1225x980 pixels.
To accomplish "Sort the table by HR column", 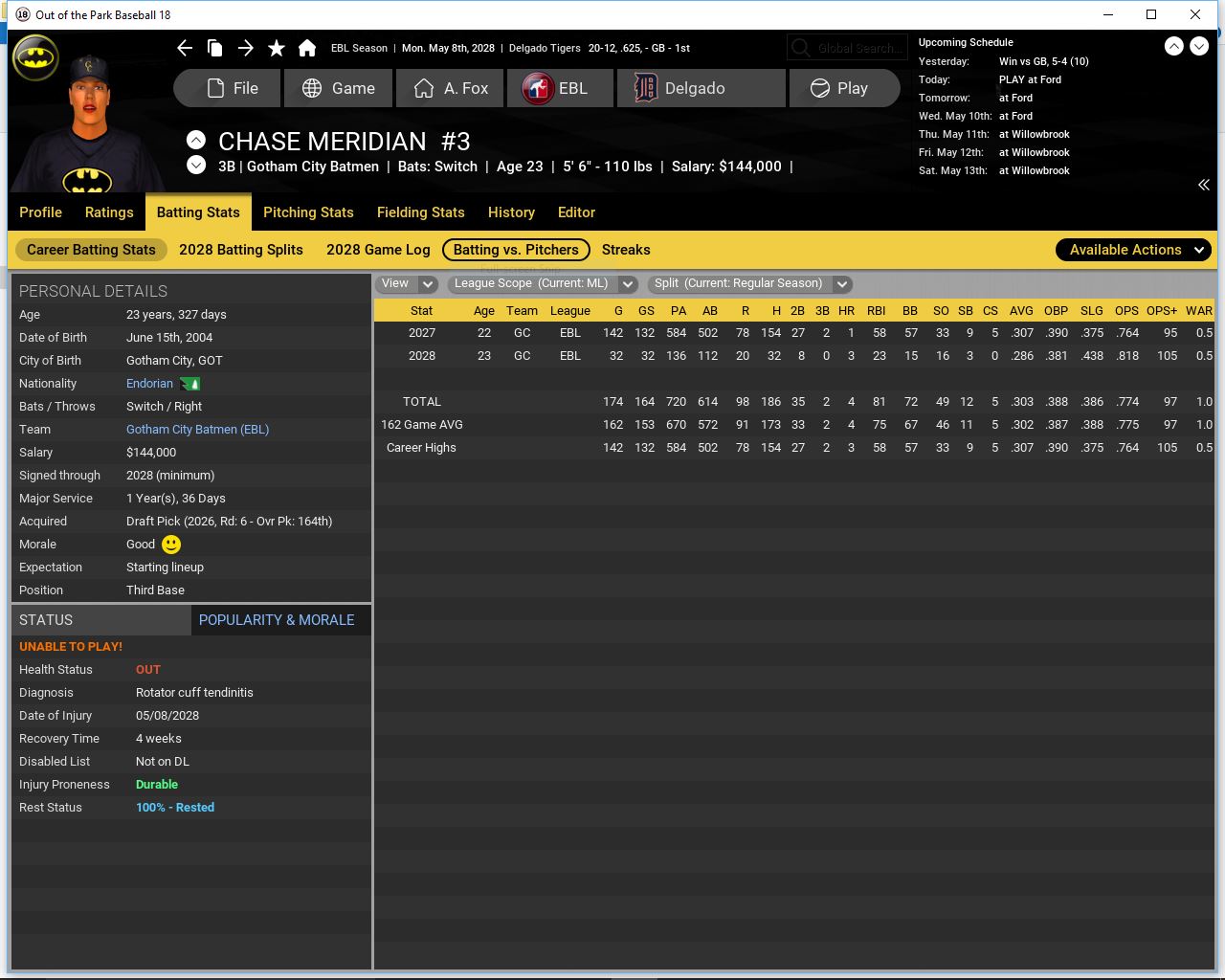I will 846,311.
